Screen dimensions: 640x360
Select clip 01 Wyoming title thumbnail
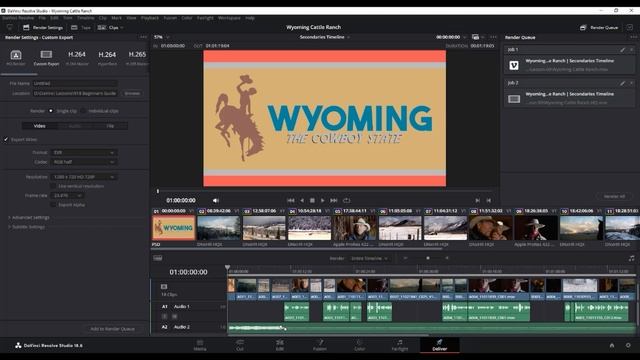(174, 228)
